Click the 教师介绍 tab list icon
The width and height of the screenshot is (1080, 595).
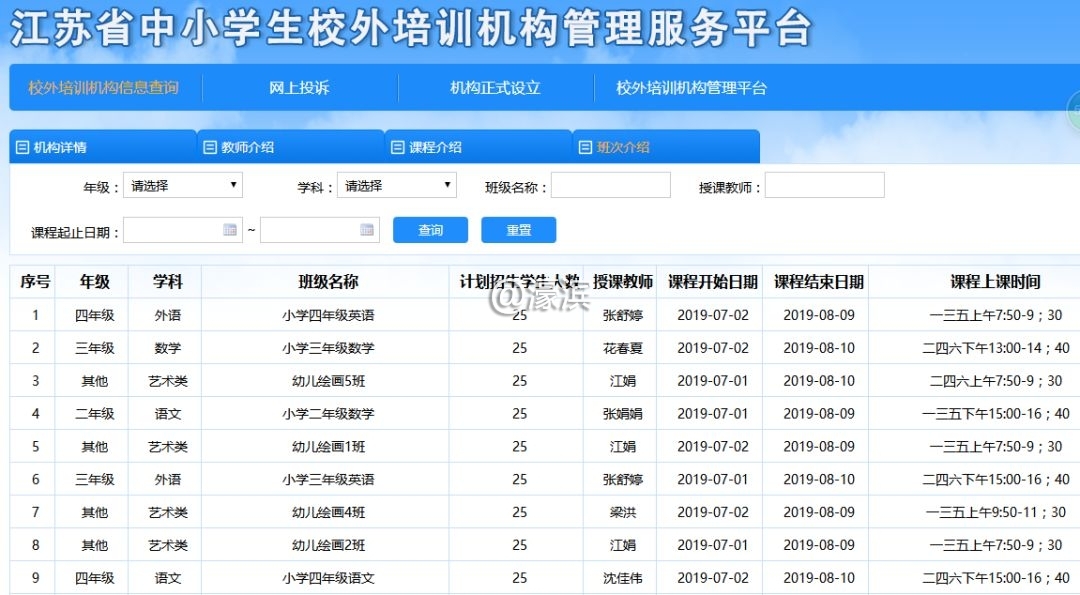tap(209, 148)
